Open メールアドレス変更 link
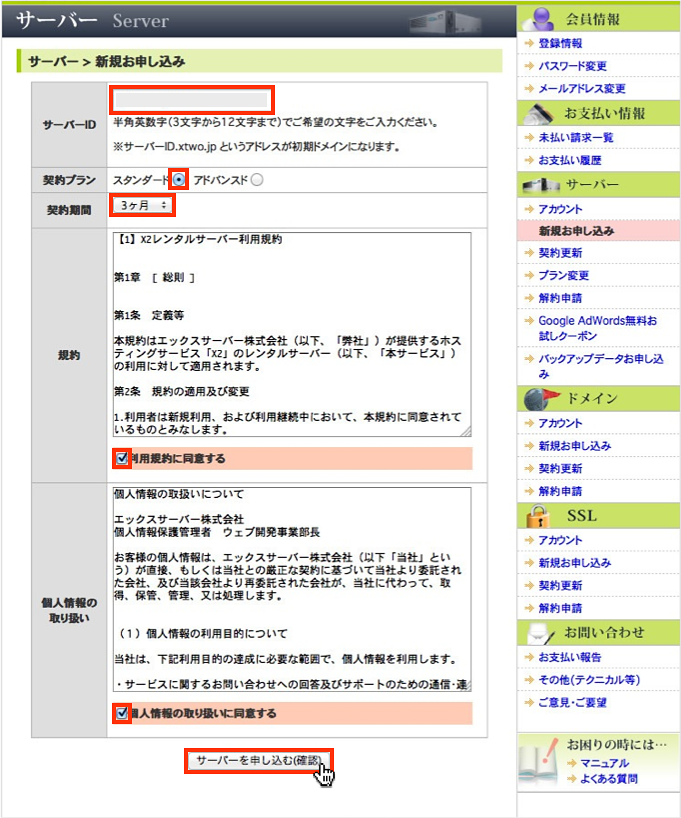This screenshot has height=818, width=681. tap(582, 88)
